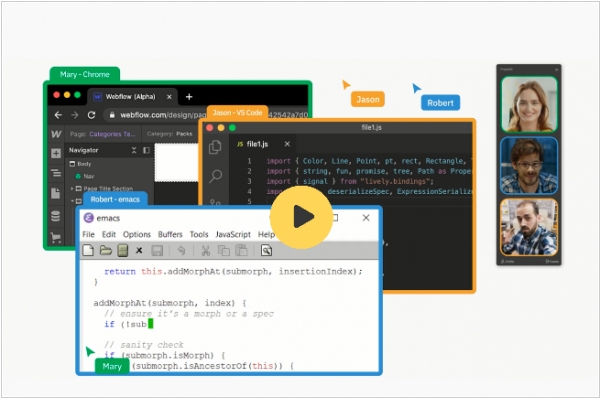Pin the Navigator panel with the dock icon
Screen dimensions: 600x398
(146, 150)
